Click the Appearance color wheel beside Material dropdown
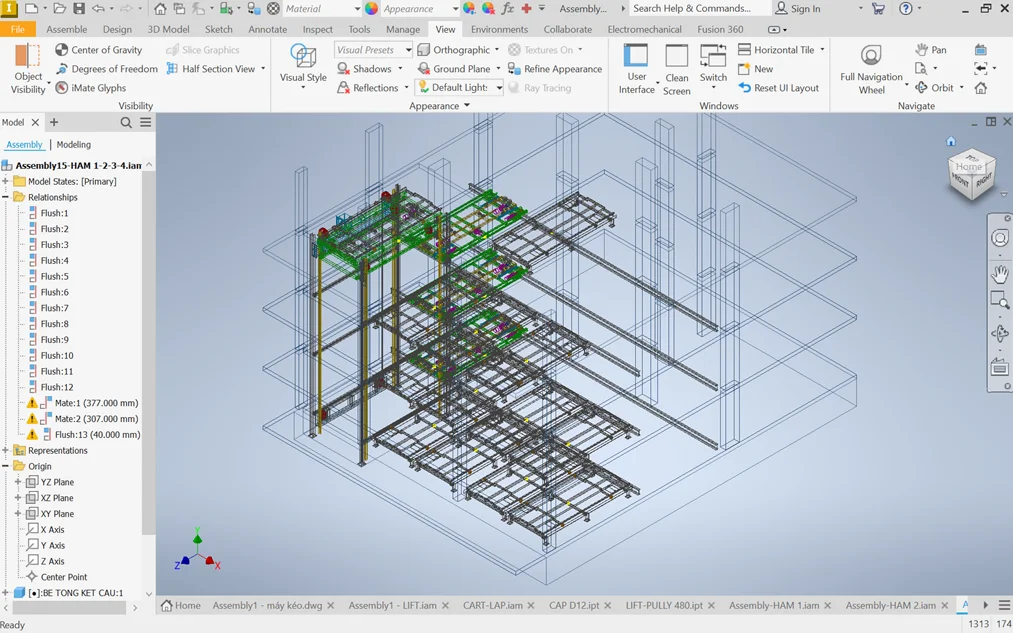The width and height of the screenshot is (1013, 633). pos(371,9)
